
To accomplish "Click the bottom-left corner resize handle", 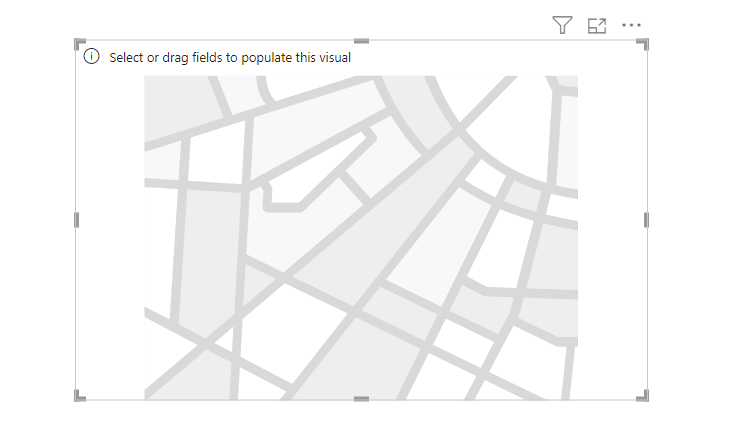I will pos(79,396).
